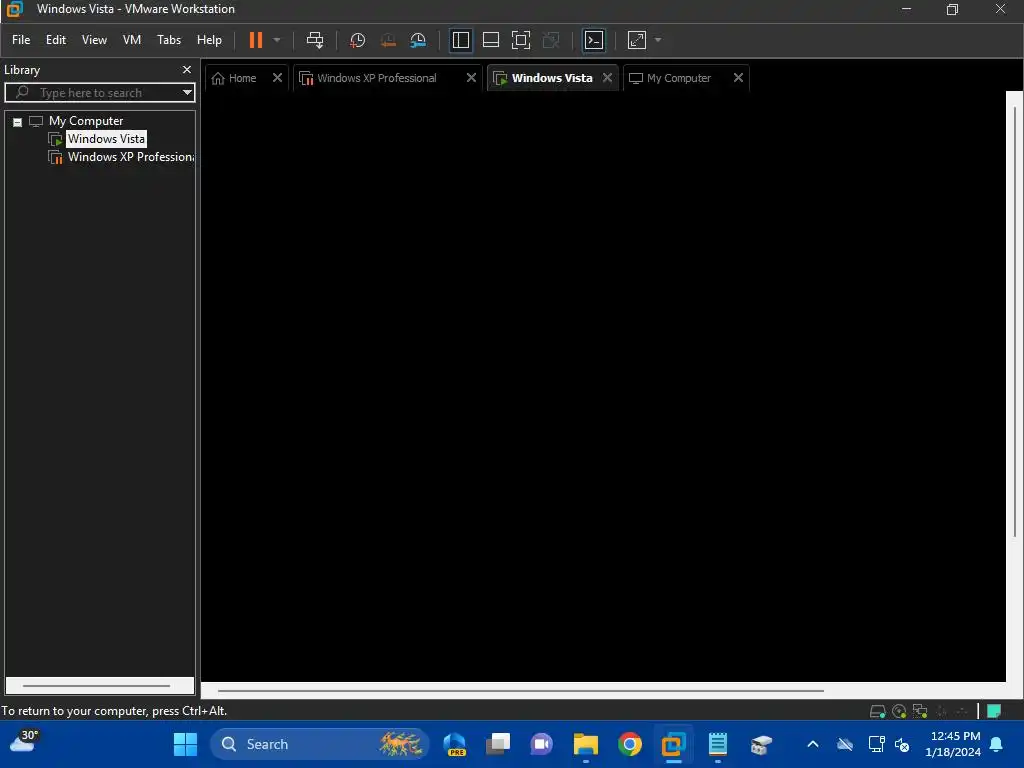Click the network tray icon

coord(876,744)
